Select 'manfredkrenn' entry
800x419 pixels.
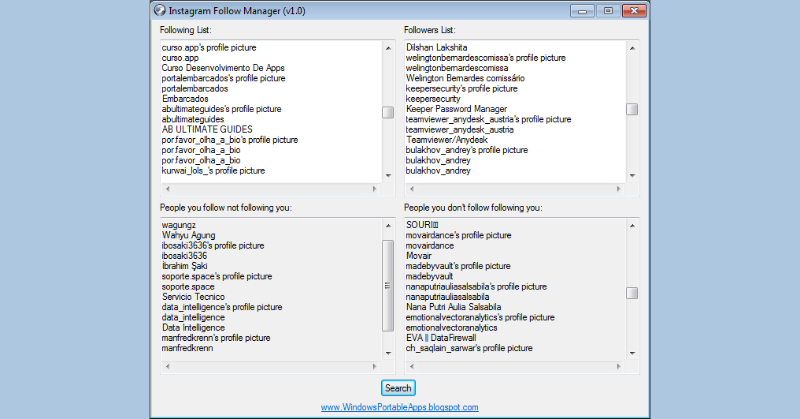[x=187, y=348]
